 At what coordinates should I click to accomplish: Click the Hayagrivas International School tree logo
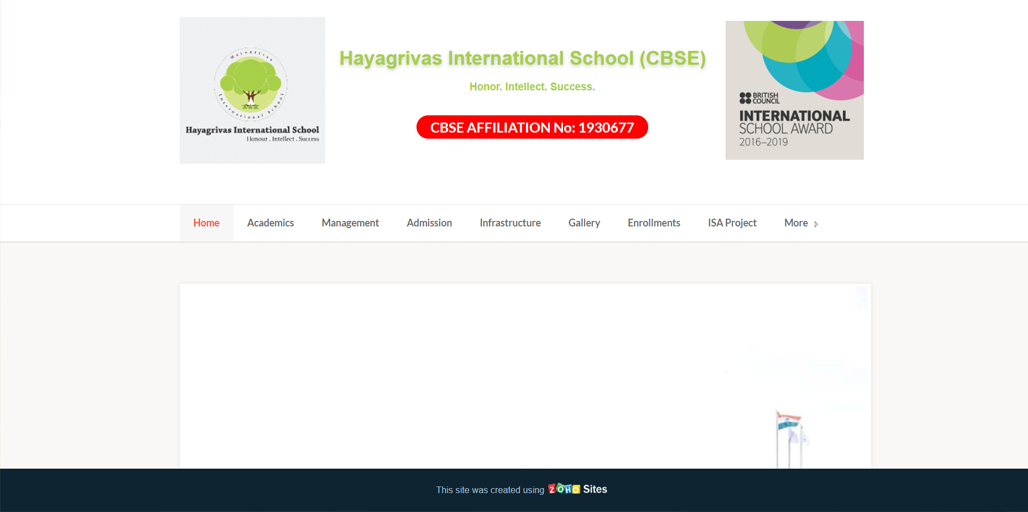252,90
